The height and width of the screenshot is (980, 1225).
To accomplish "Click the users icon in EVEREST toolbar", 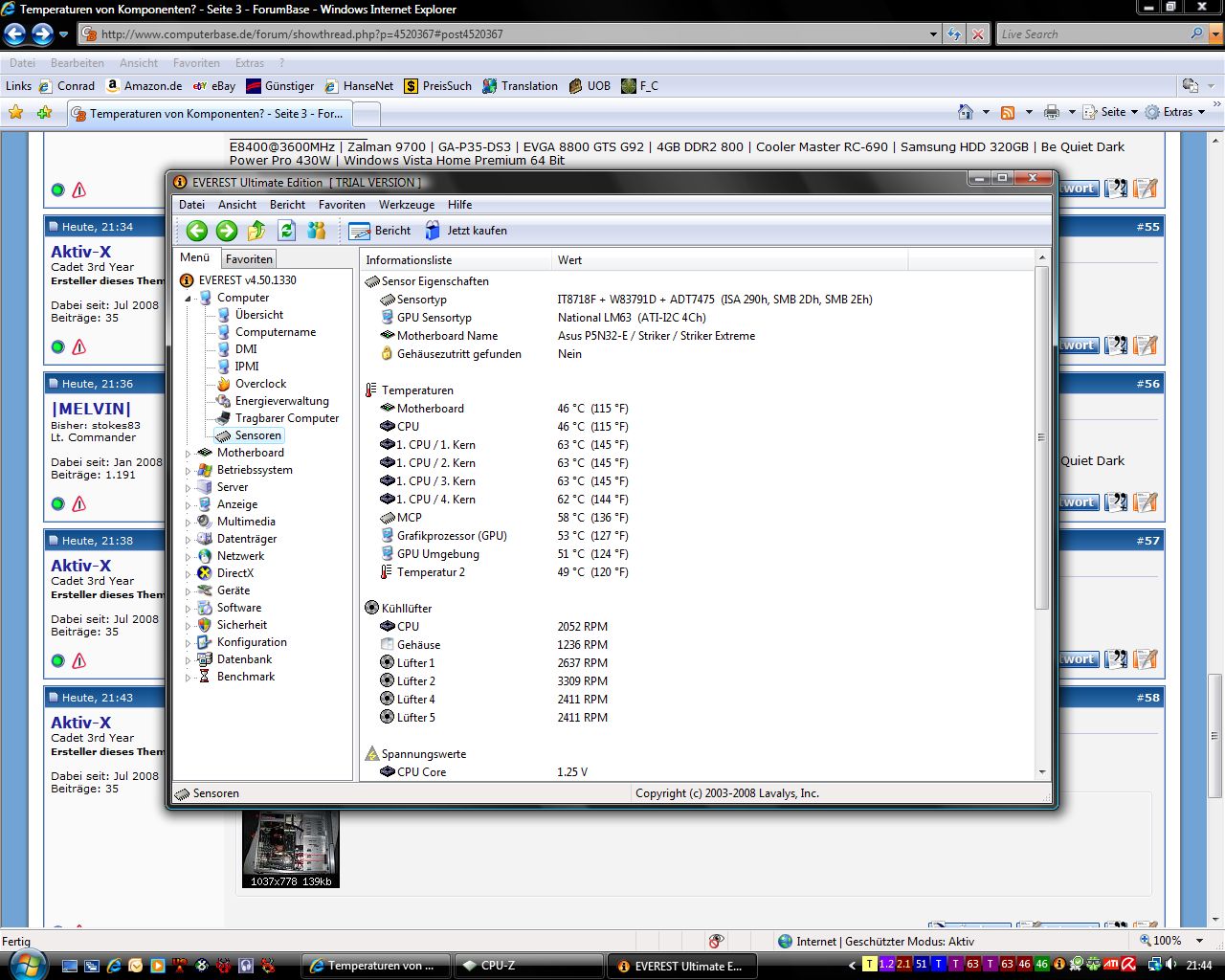I will (x=316, y=231).
